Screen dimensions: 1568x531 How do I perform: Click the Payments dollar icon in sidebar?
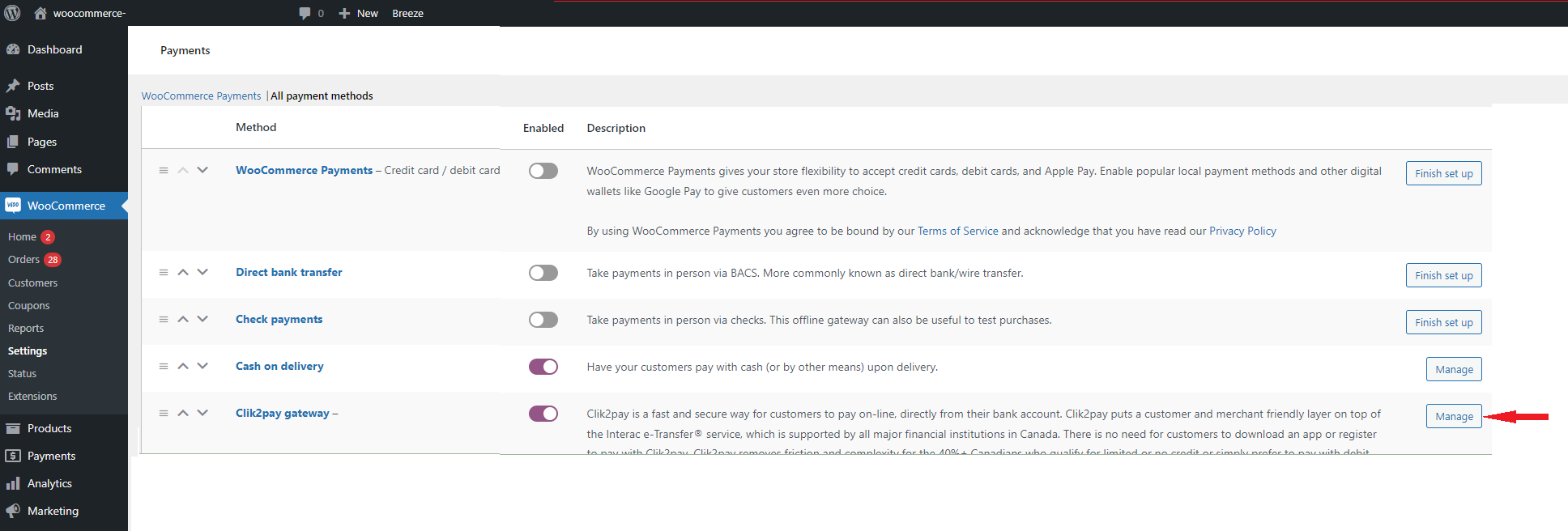click(13, 456)
